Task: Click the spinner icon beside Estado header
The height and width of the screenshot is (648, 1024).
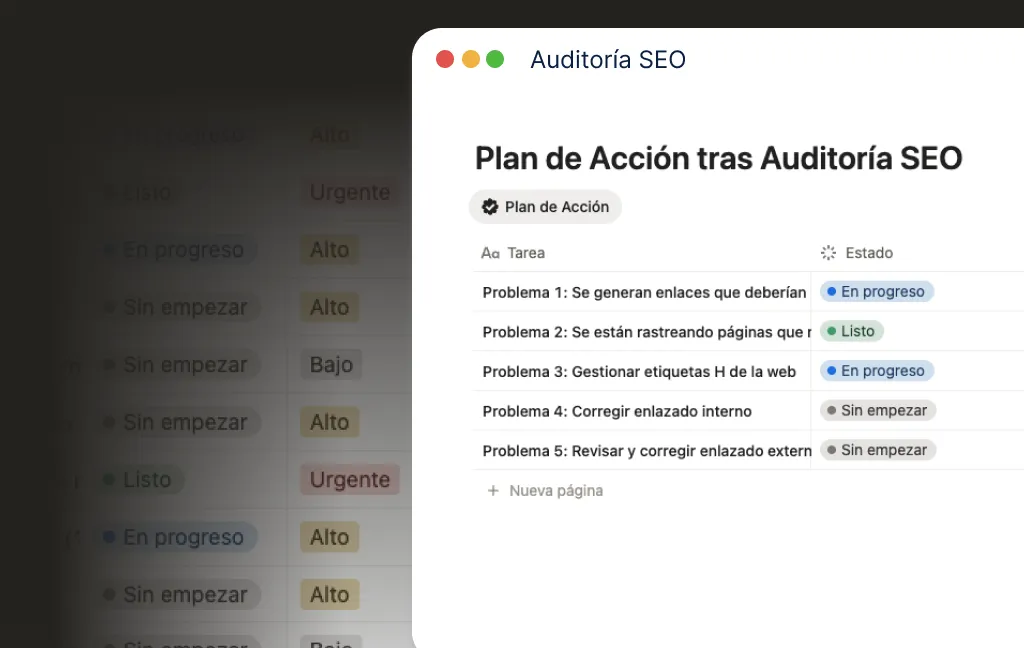Action: [828, 253]
